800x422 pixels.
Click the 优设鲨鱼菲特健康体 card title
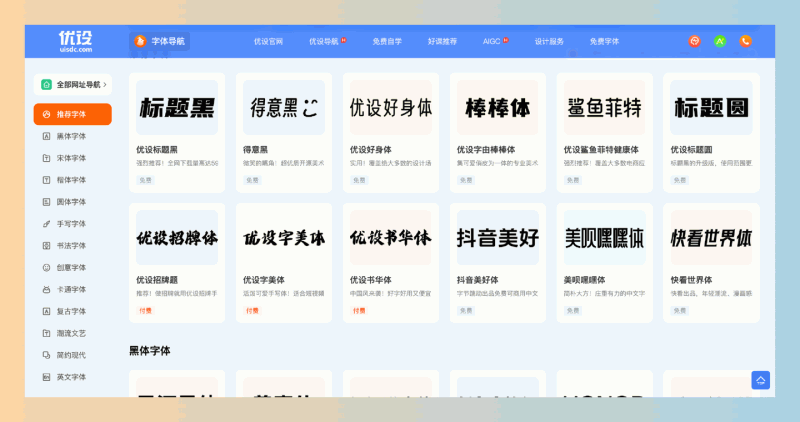601,150
